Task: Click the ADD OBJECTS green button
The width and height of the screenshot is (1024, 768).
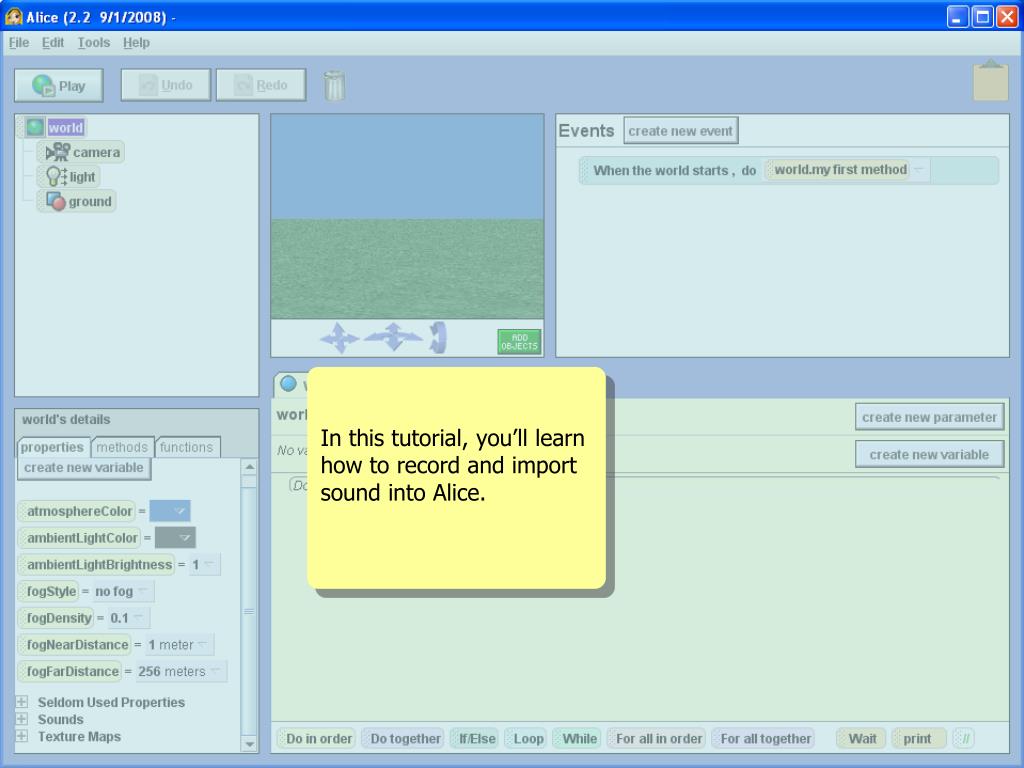Action: click(519, 342)
